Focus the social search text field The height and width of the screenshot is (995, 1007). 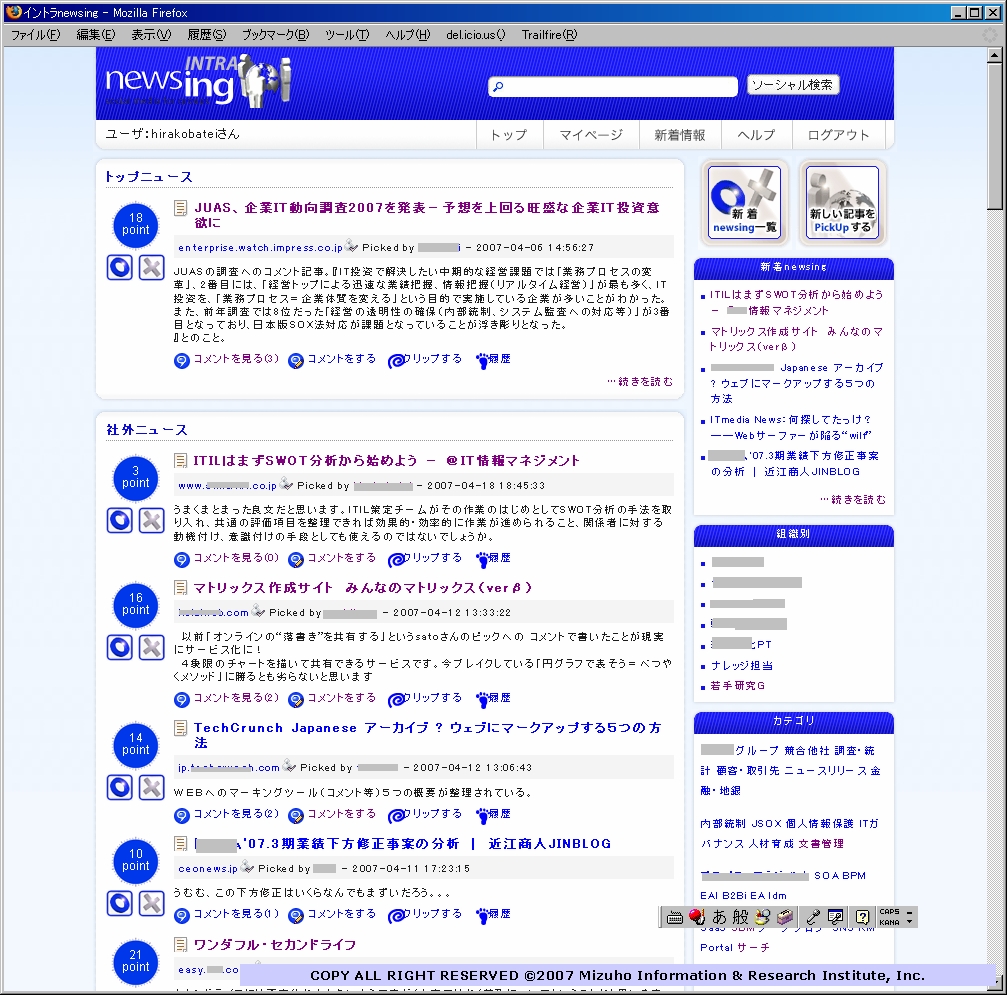[x=613, y=86]
